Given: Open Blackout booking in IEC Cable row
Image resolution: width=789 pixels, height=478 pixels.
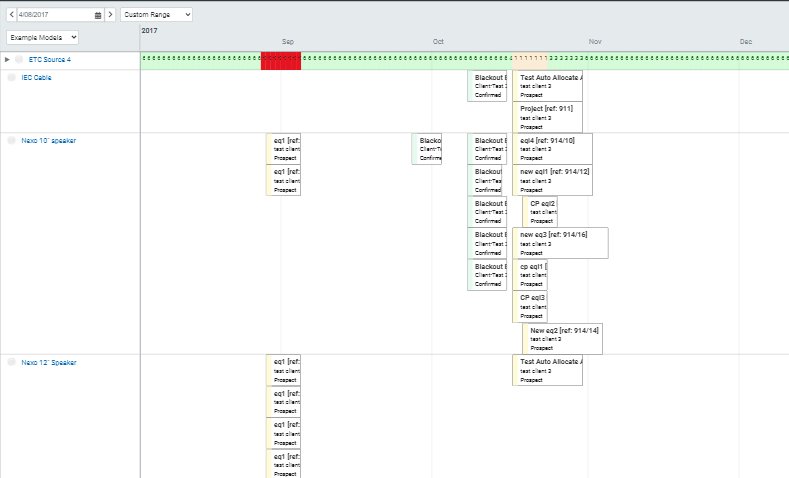Looking at the screenshot, I should pos(487,86).
